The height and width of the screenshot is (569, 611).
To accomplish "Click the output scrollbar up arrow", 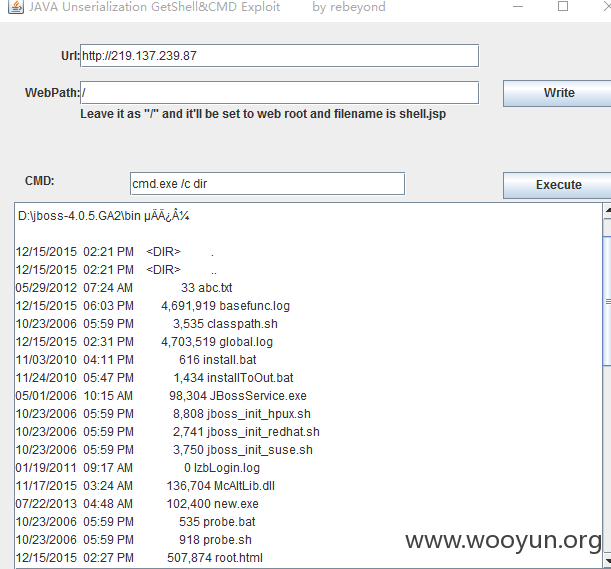I will [x=607, y=210].
